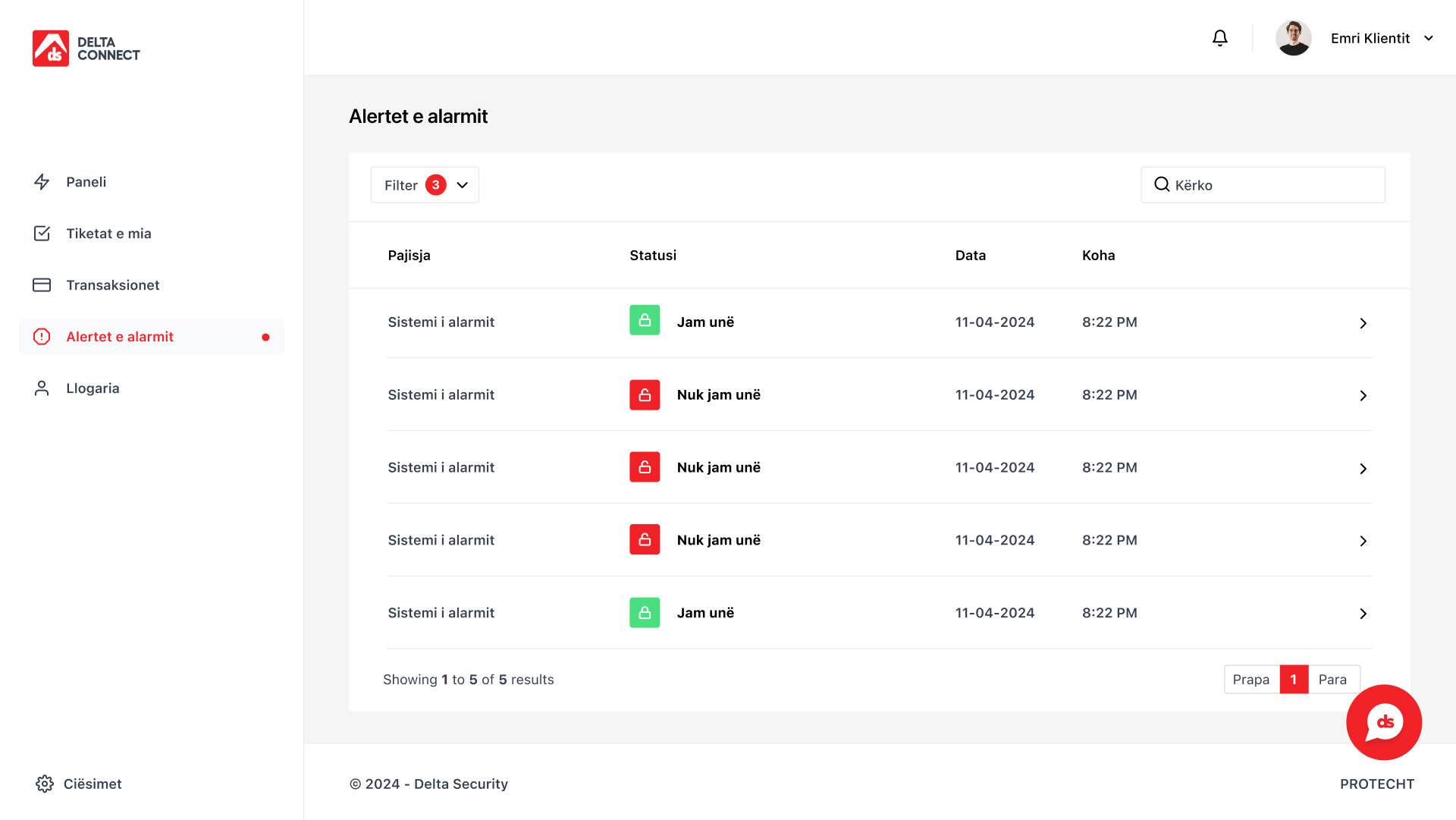Select page 1 in pagination
Viewport: 1456px width, 820px height.
tap(1294, 680)
